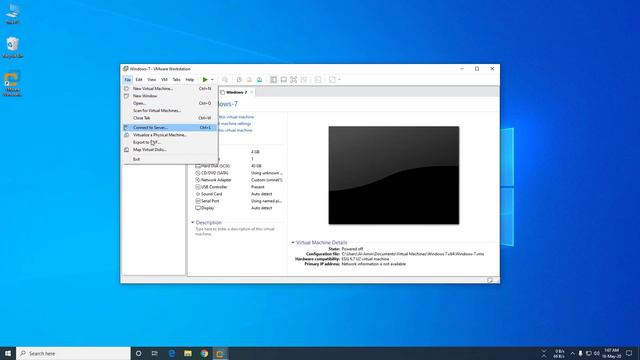This screenshot has width=640, height=360.
Task: Open the VMware Workstation desktop shortcut
Action: (x=12, y=84)
